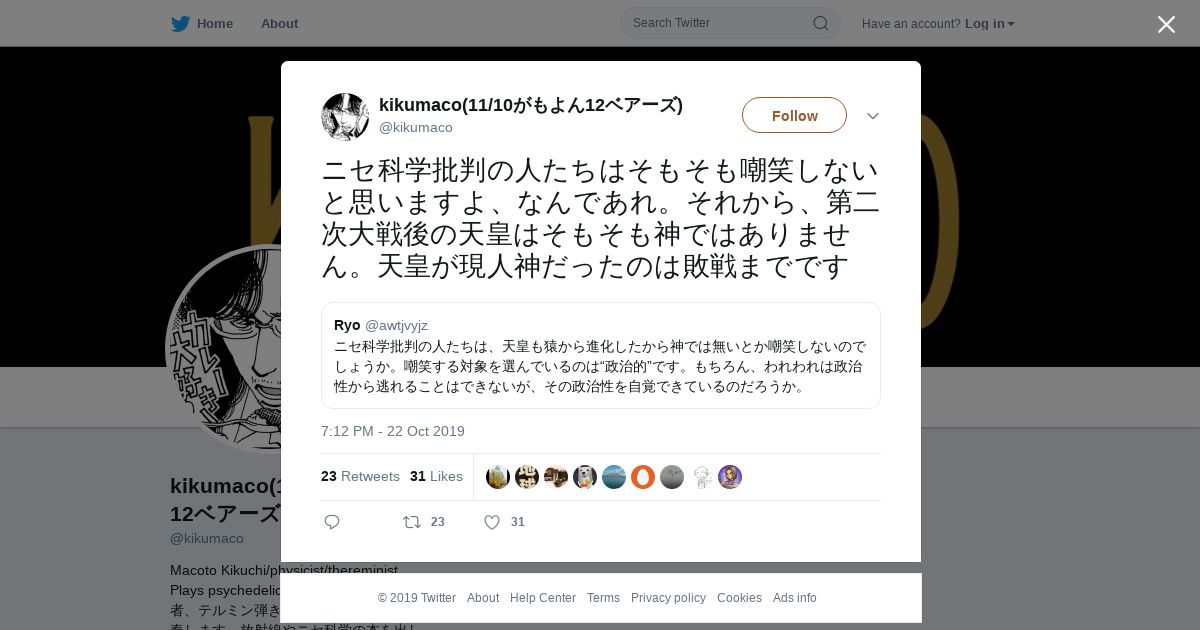
Task: Expand the tweet options chevron
Action: tap(873, 116)
